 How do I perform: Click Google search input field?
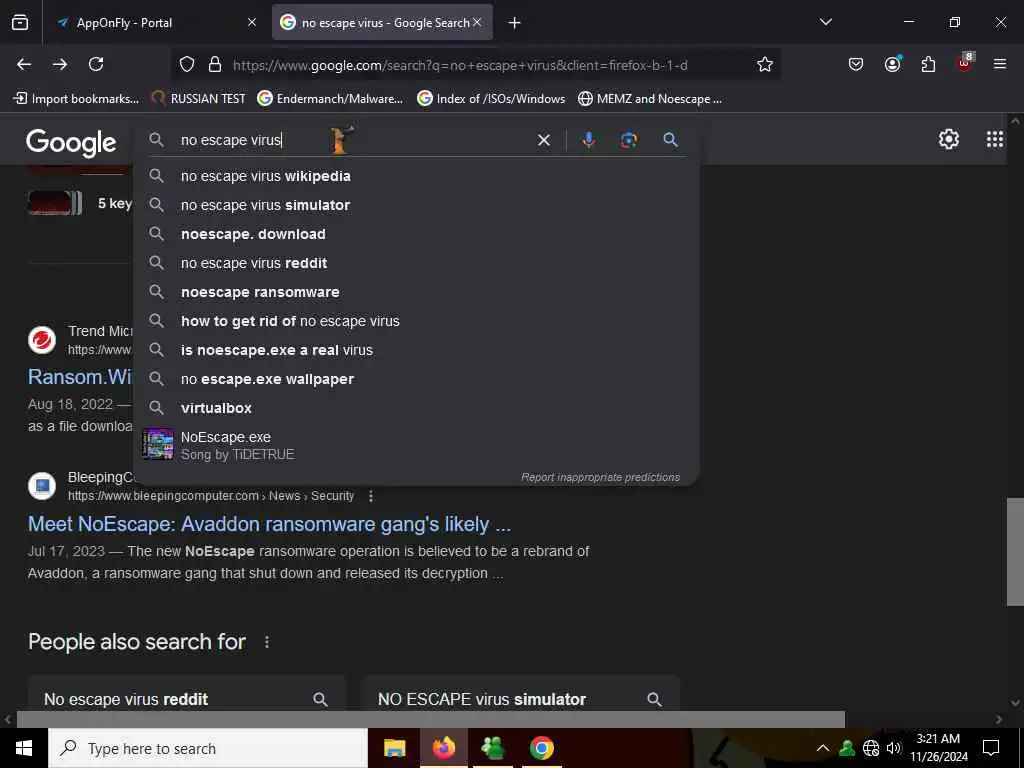(353, 140)
